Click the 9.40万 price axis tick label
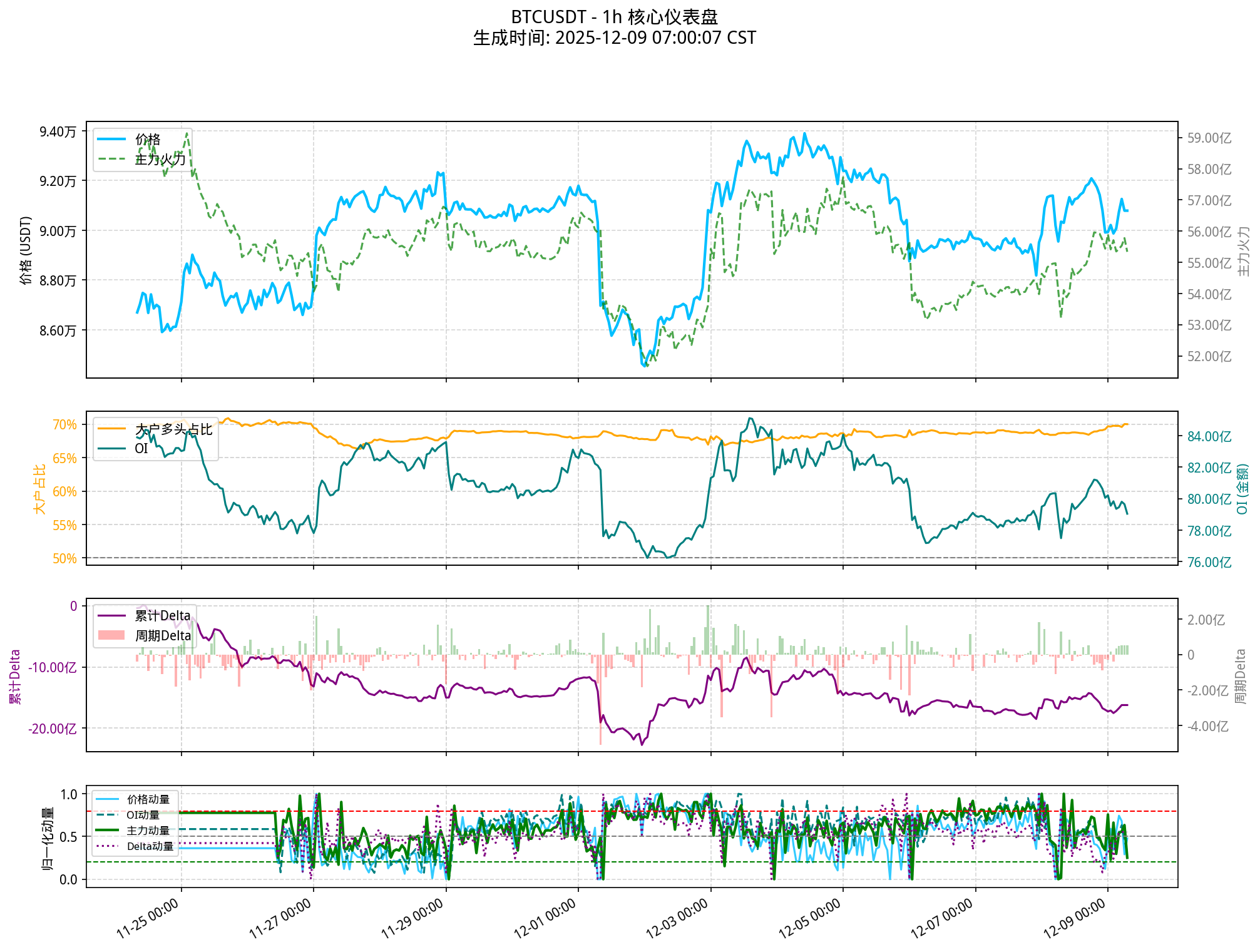This screenshot has height=952, width=1260. tap(58, 131)
